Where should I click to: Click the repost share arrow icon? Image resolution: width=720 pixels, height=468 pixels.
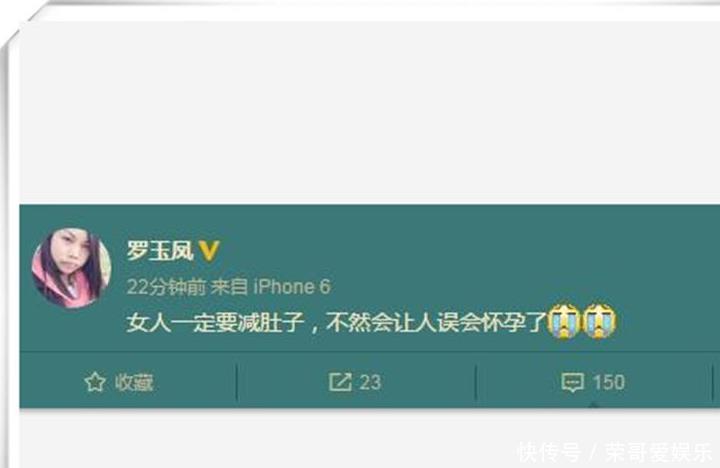tap(340, 382)
